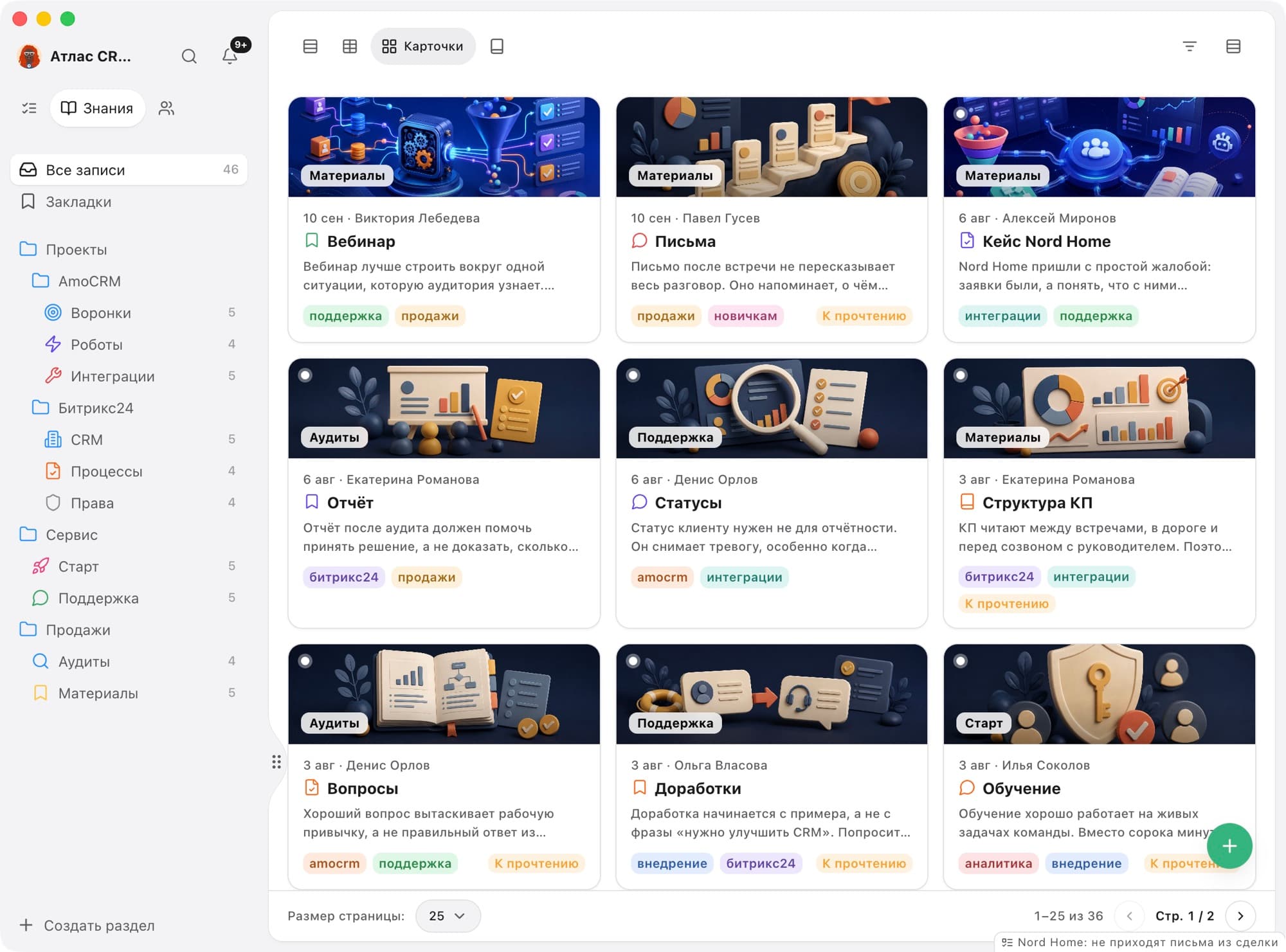Click the document icon next to Кейс Nord Home
Viewport: 1286px width, 952px height.
[967, 241]
